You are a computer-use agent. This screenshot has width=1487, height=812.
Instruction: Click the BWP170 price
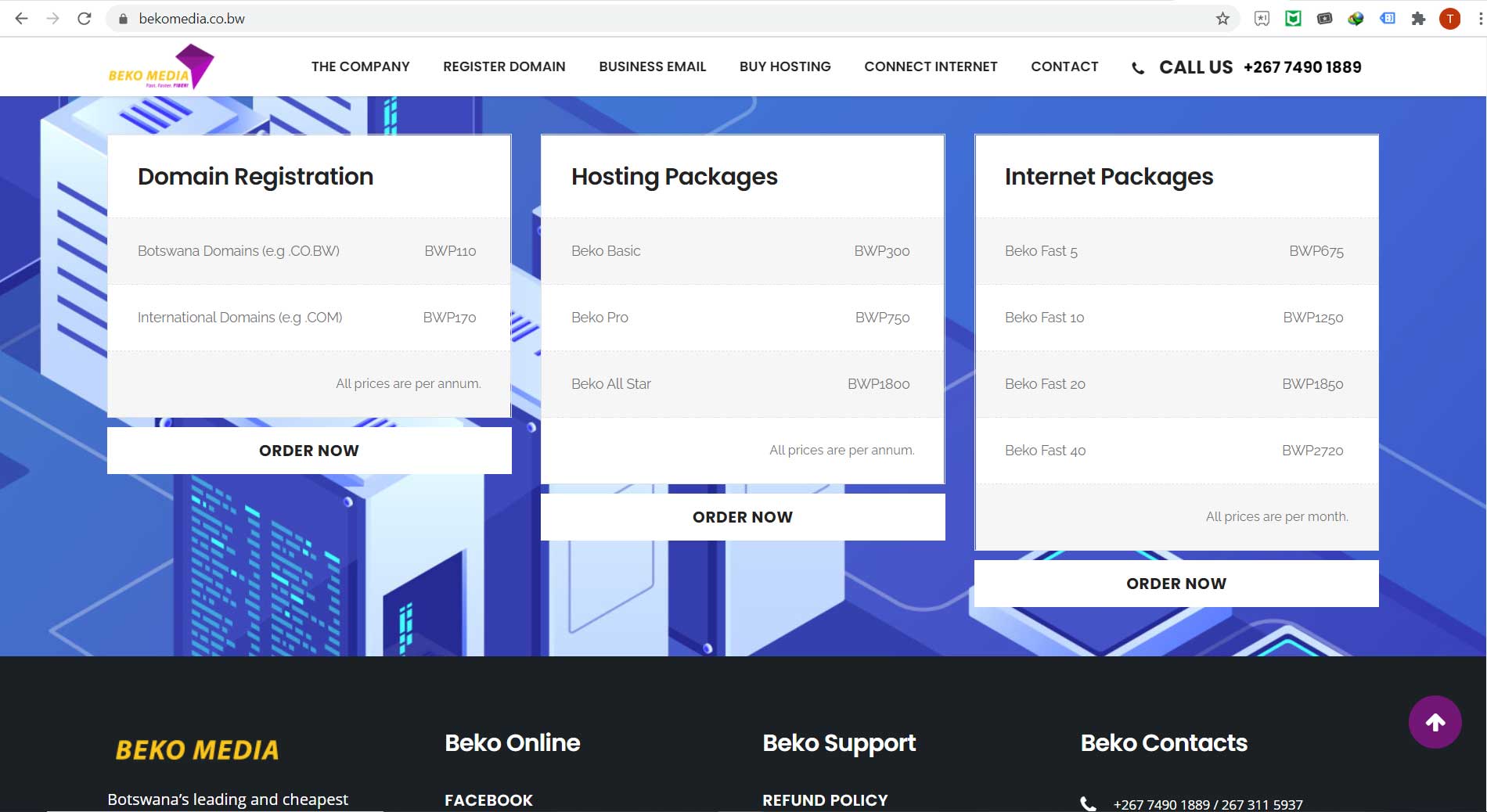click(x=449, y=318)
